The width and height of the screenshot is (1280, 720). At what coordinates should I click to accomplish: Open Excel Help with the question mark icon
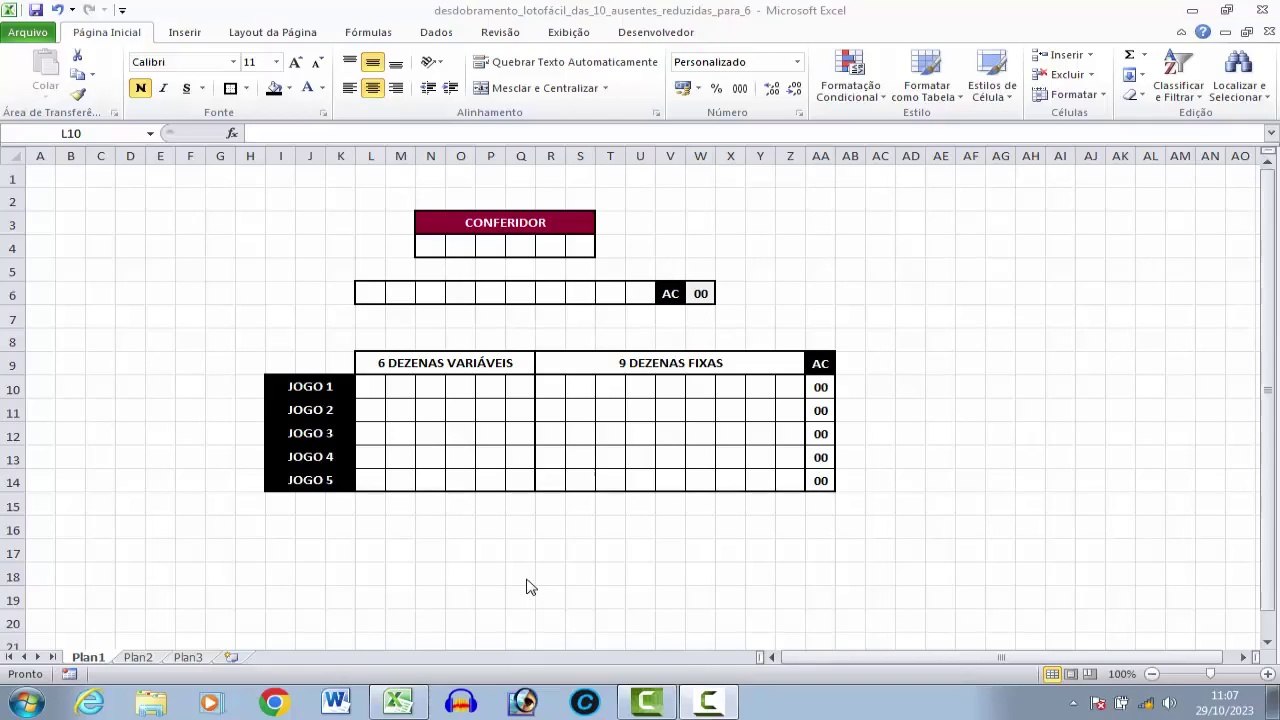point(1203,32)
